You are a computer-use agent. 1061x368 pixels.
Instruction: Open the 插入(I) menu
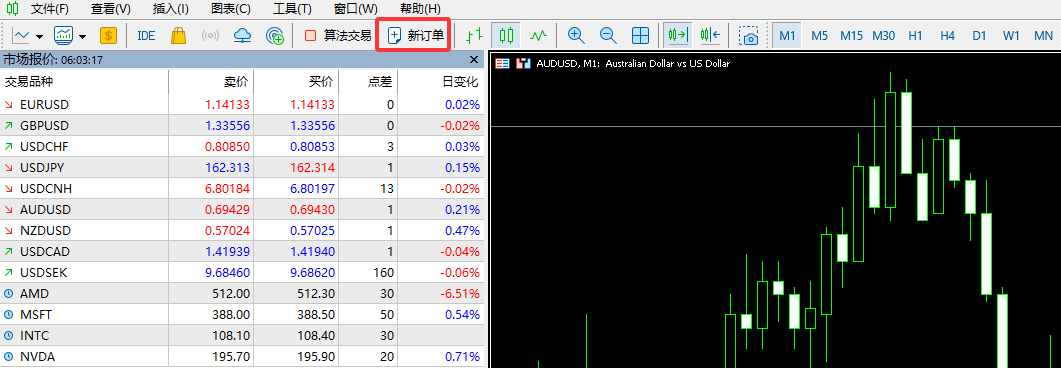171,9
